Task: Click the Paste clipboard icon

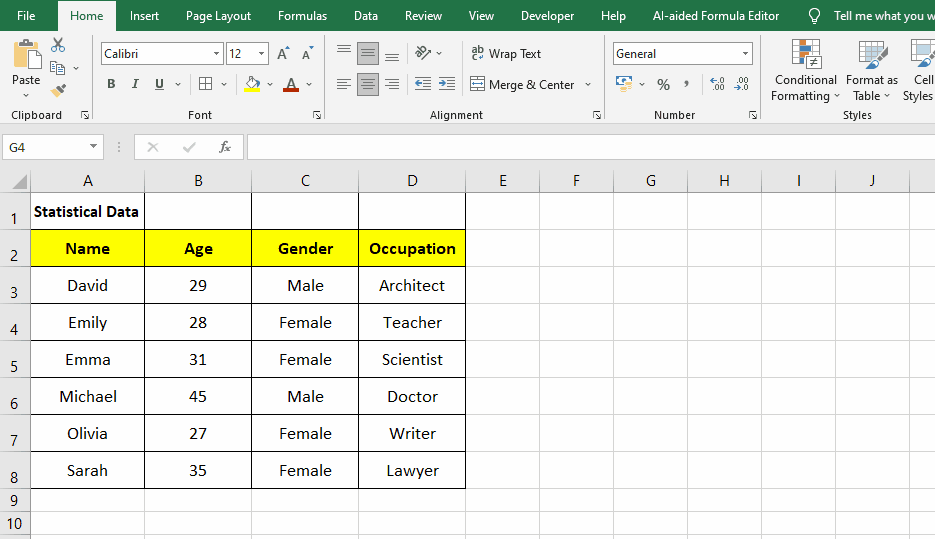Action: (26, 55)
